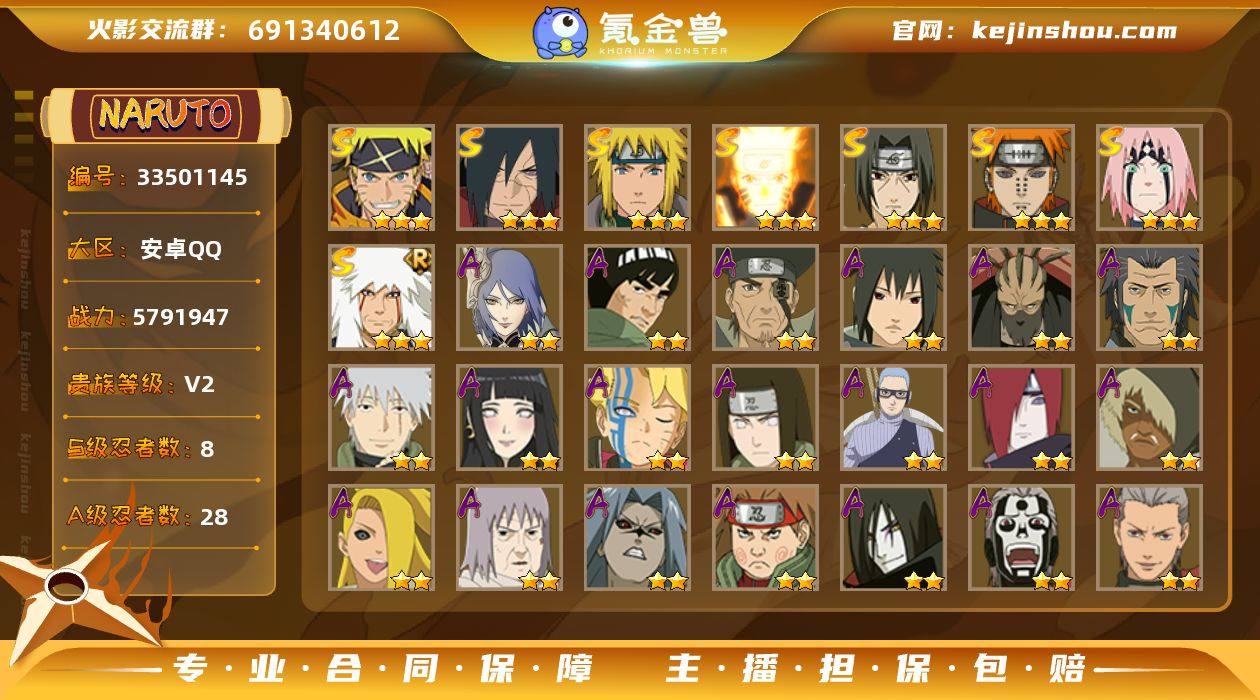
Task: Select the glowing Nine-Tails Chakra Naruto portrait
Action: [765, 178]
